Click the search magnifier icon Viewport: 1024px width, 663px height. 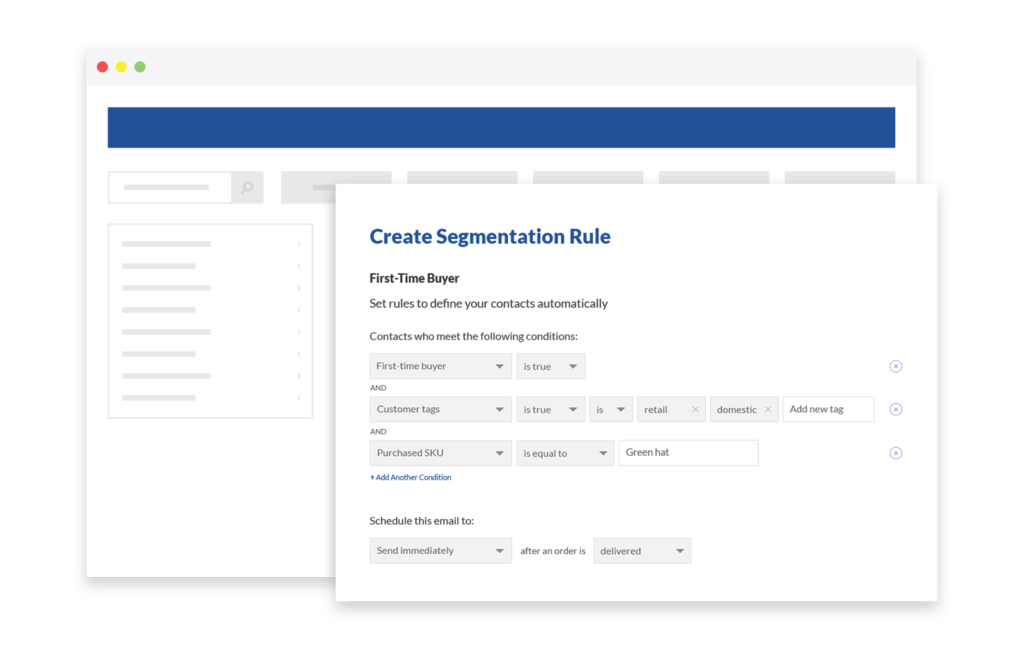(x=247, y=187)
